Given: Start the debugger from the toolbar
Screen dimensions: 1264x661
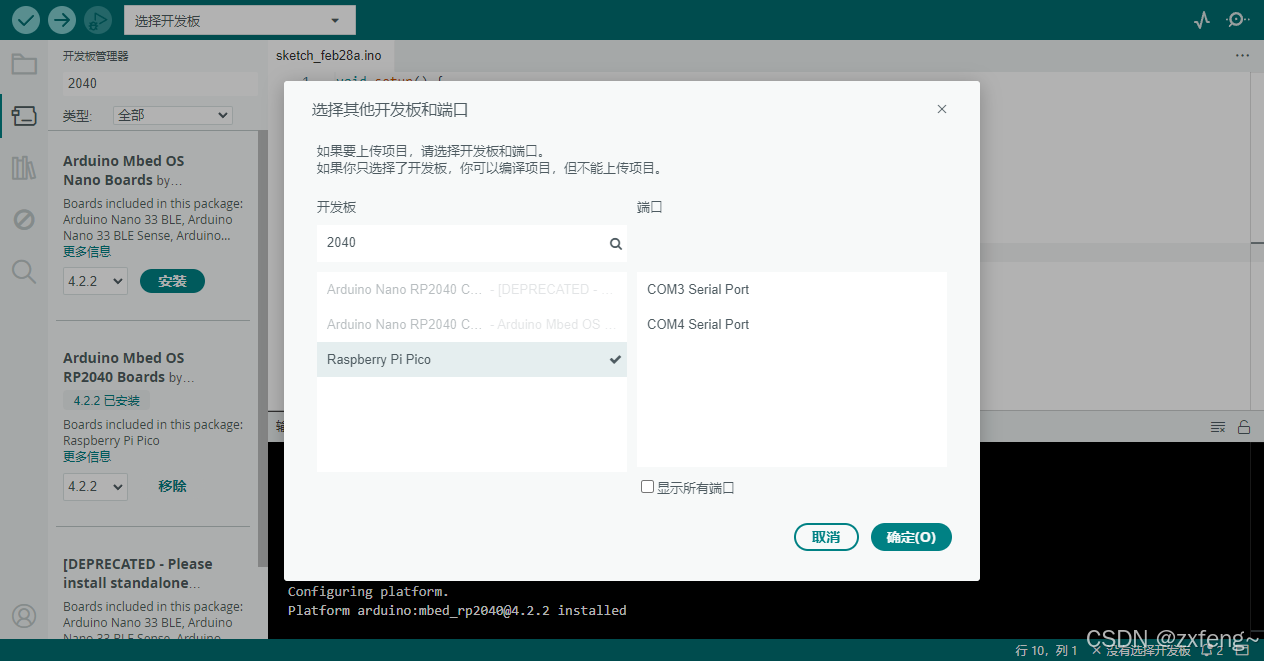Looking at the screenshot, I should 97,19.
